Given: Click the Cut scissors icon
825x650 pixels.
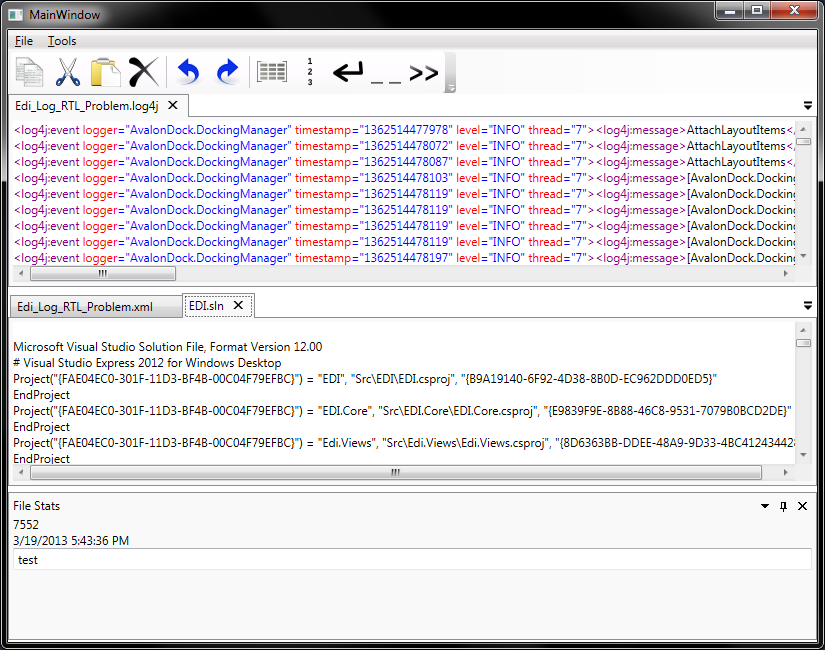Looking at the screenshot, I should coord(68,72).
